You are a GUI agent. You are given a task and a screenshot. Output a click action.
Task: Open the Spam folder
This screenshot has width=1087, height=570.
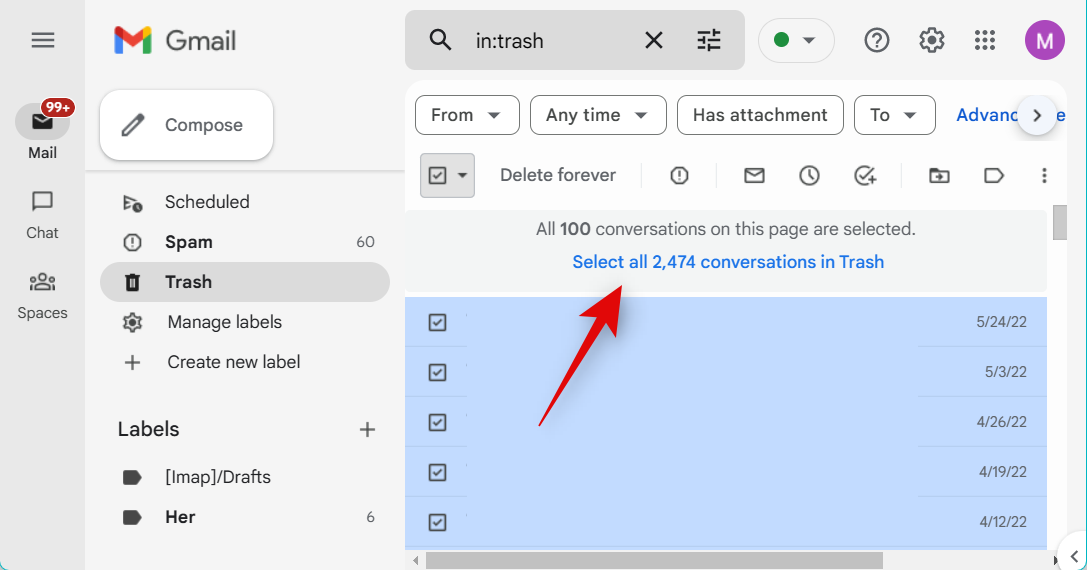pos(189,242)
